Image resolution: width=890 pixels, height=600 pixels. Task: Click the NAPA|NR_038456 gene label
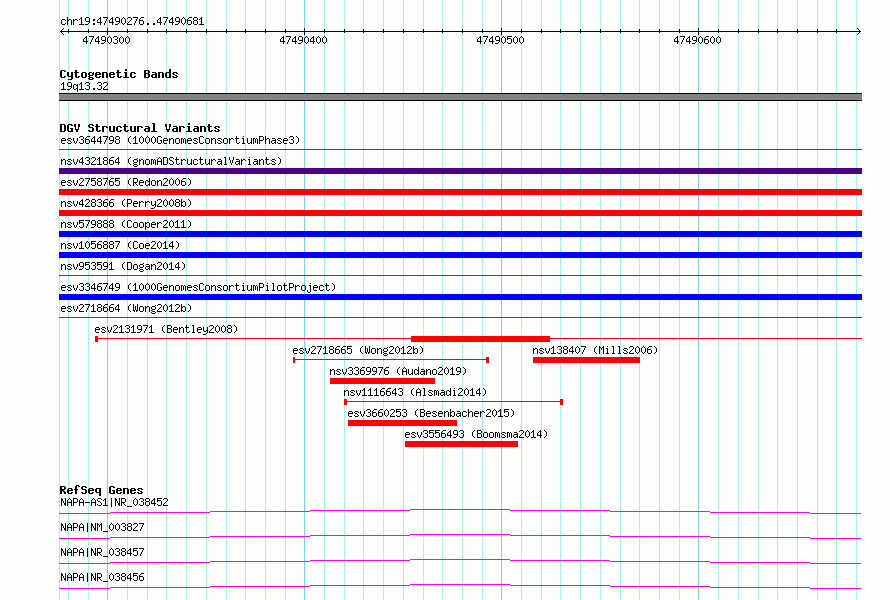pos(102,577)
